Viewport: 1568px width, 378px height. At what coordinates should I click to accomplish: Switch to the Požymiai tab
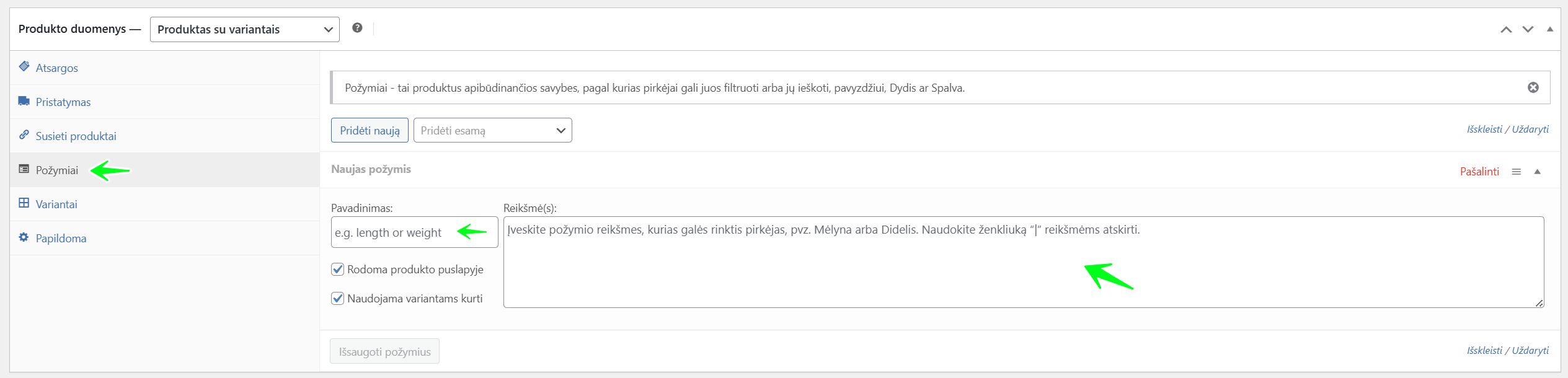57,170
